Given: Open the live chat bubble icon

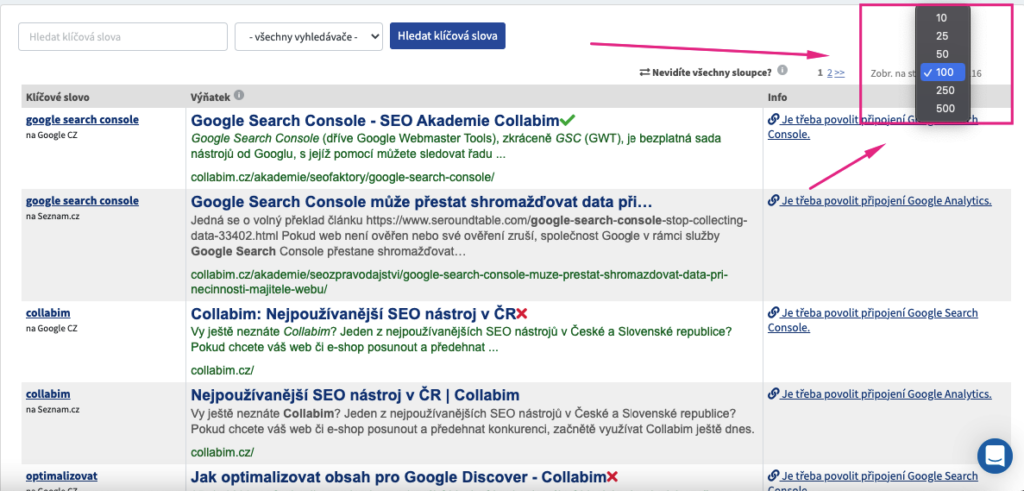Looking at the screenshot, I should 995,456.
